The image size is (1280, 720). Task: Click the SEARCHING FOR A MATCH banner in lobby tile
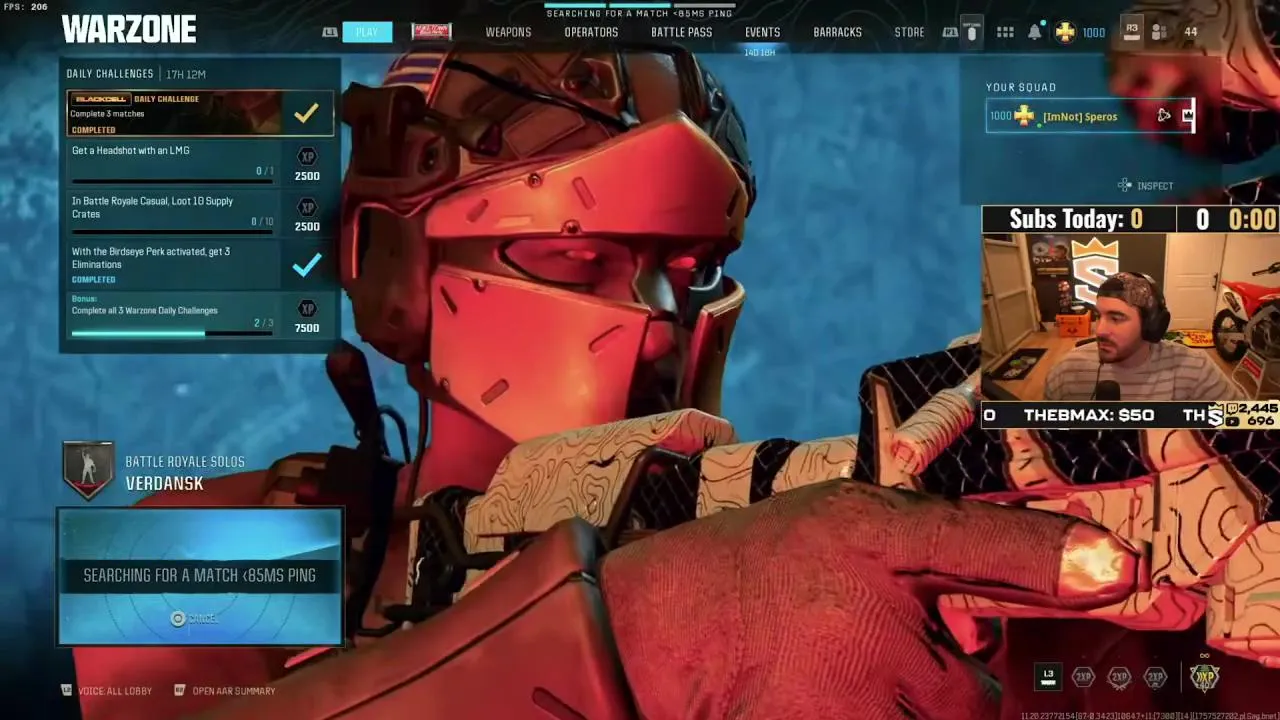pyautogui.click(x=200, y=575)
